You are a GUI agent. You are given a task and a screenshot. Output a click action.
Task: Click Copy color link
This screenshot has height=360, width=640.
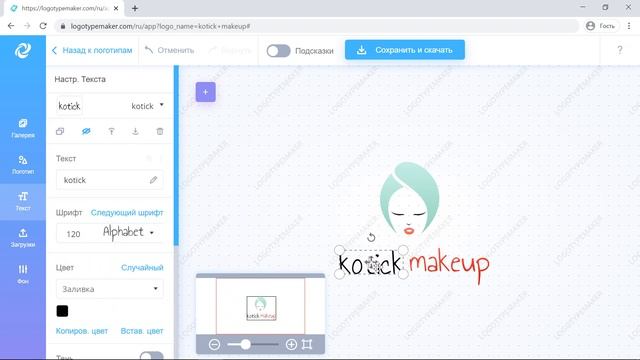click(x=82, y=331)
